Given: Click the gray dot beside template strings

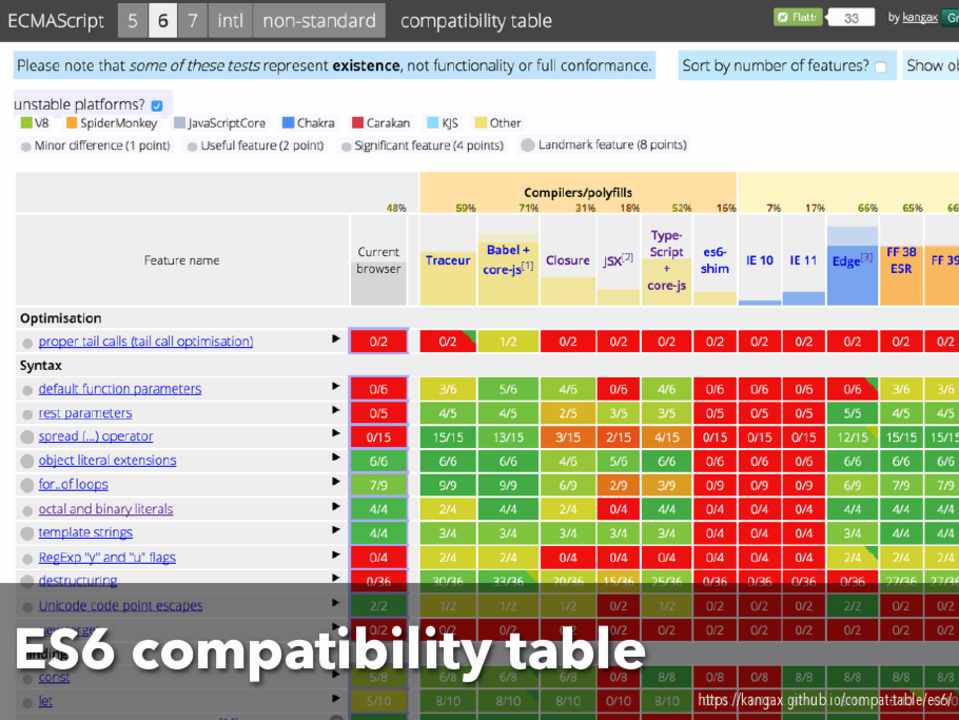Looking at the screenshot, I should coord(28,534).
